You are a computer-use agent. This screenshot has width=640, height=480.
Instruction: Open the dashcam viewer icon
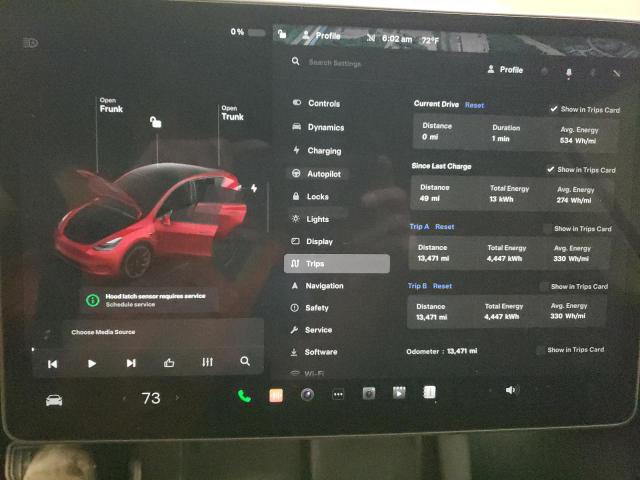[x=369, y=393]
